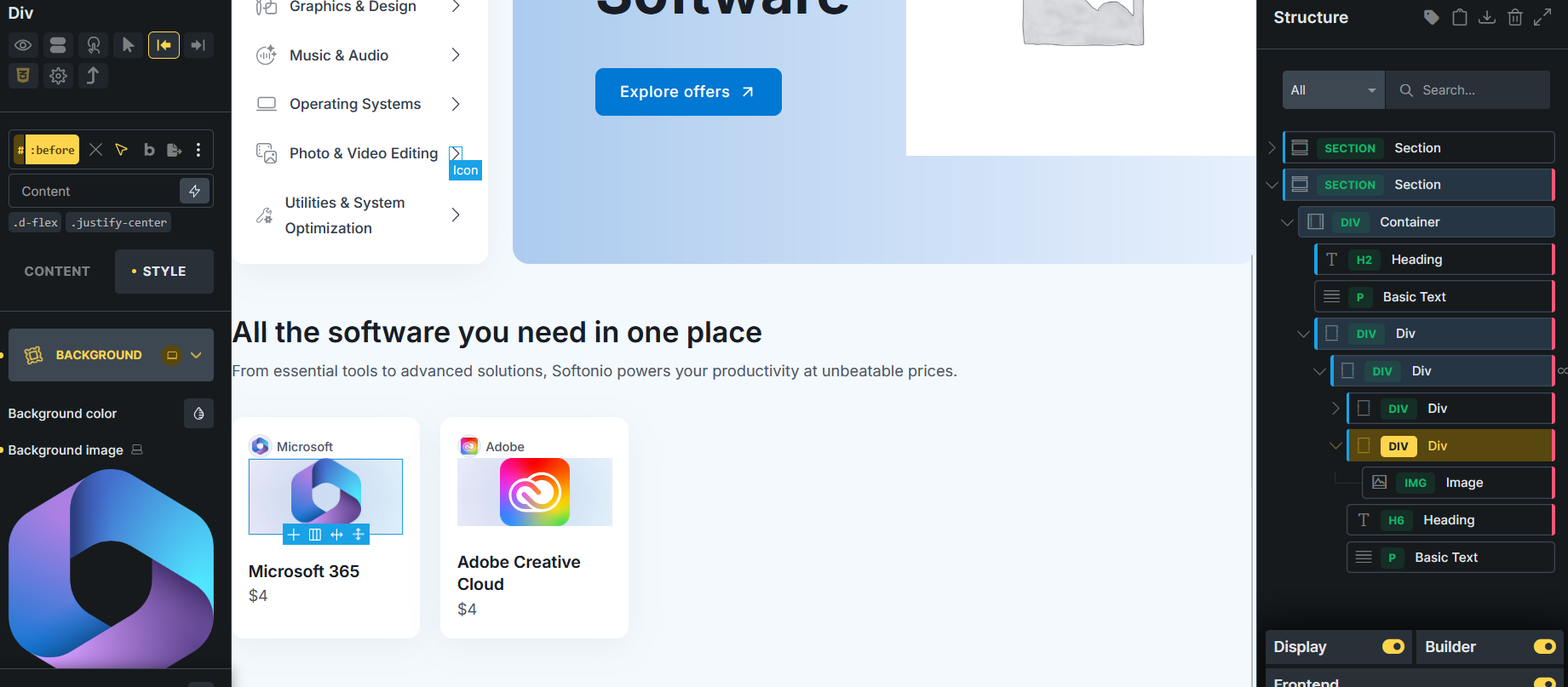
Task: Click the lightning dynamic data button
Action: click(195, 191)
